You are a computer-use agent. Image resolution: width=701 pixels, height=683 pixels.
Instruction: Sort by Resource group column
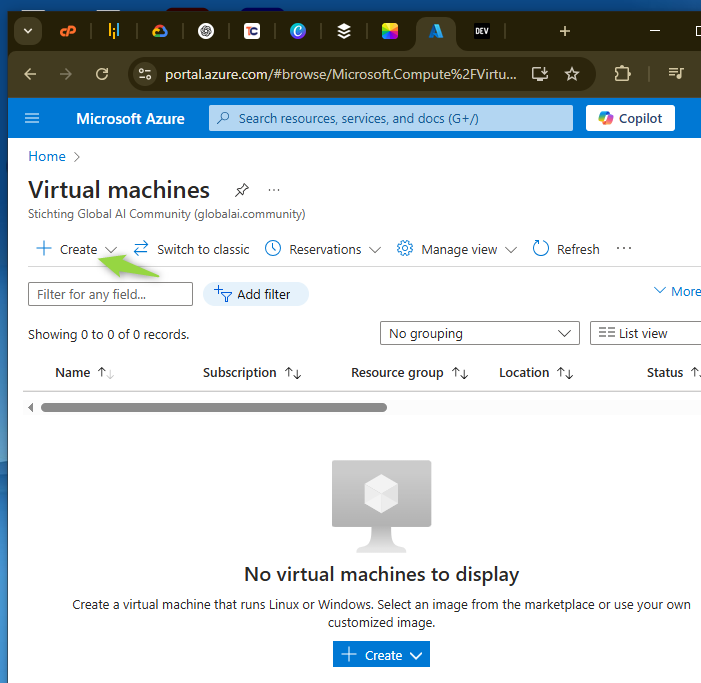[x=410, y=373]
